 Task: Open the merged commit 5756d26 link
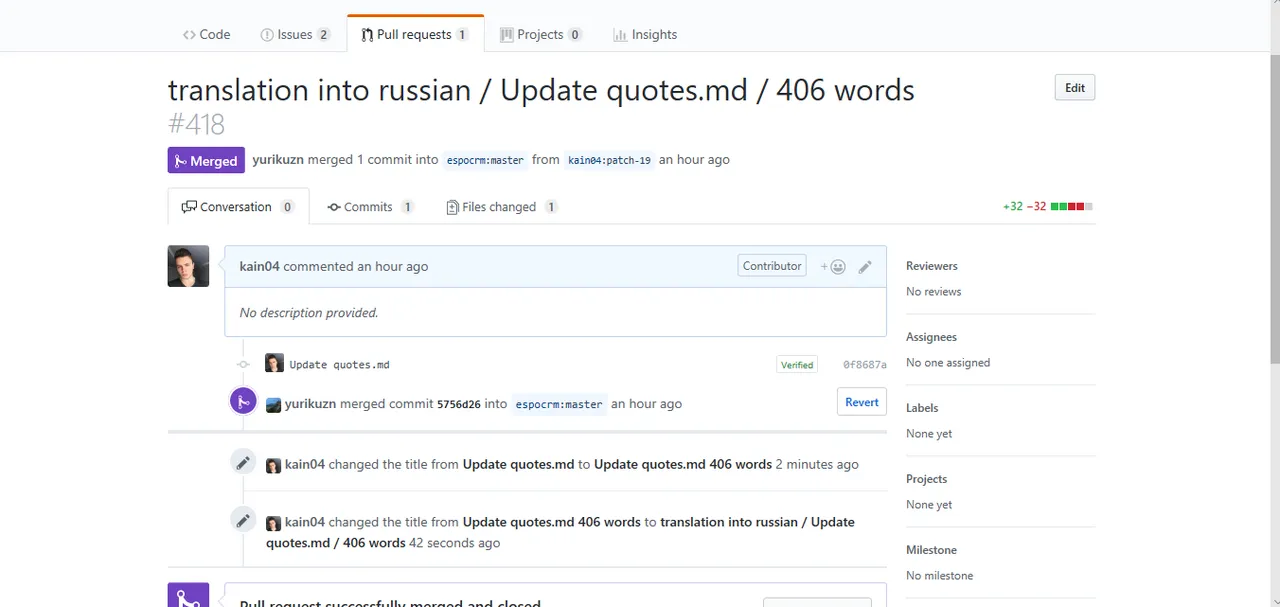point(459,405)
